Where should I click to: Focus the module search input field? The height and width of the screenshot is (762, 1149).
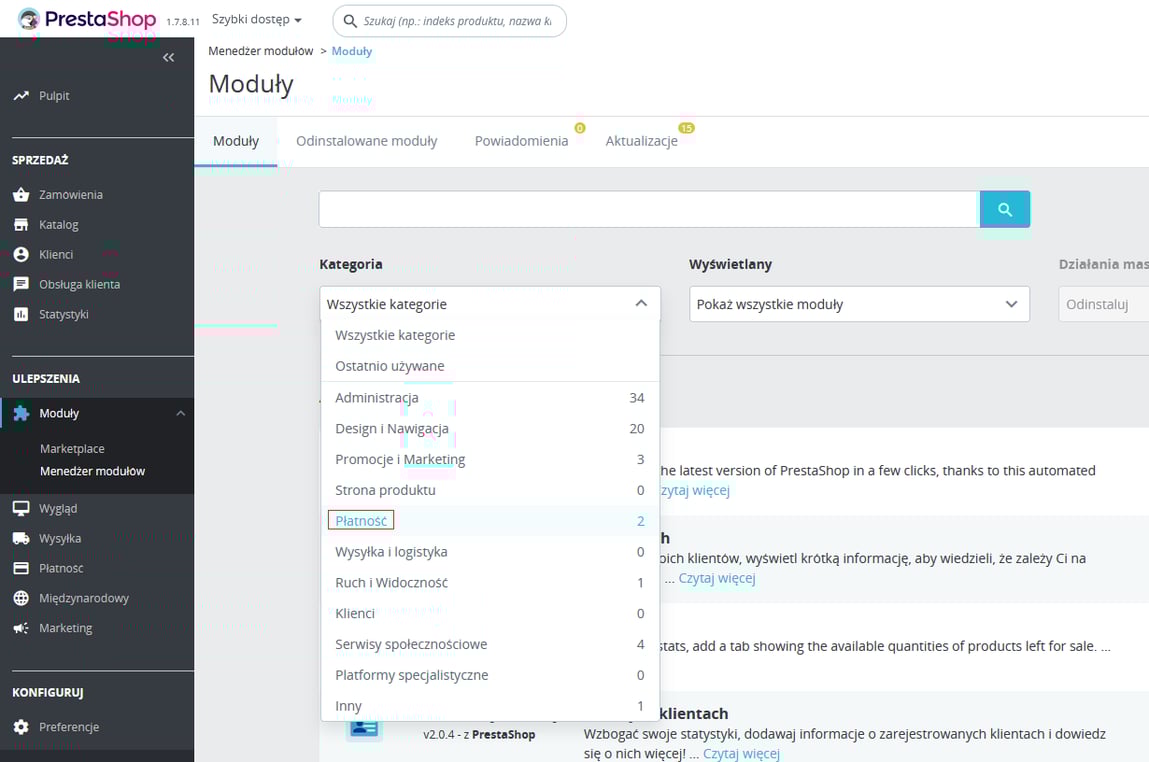[x=649, y=210]
